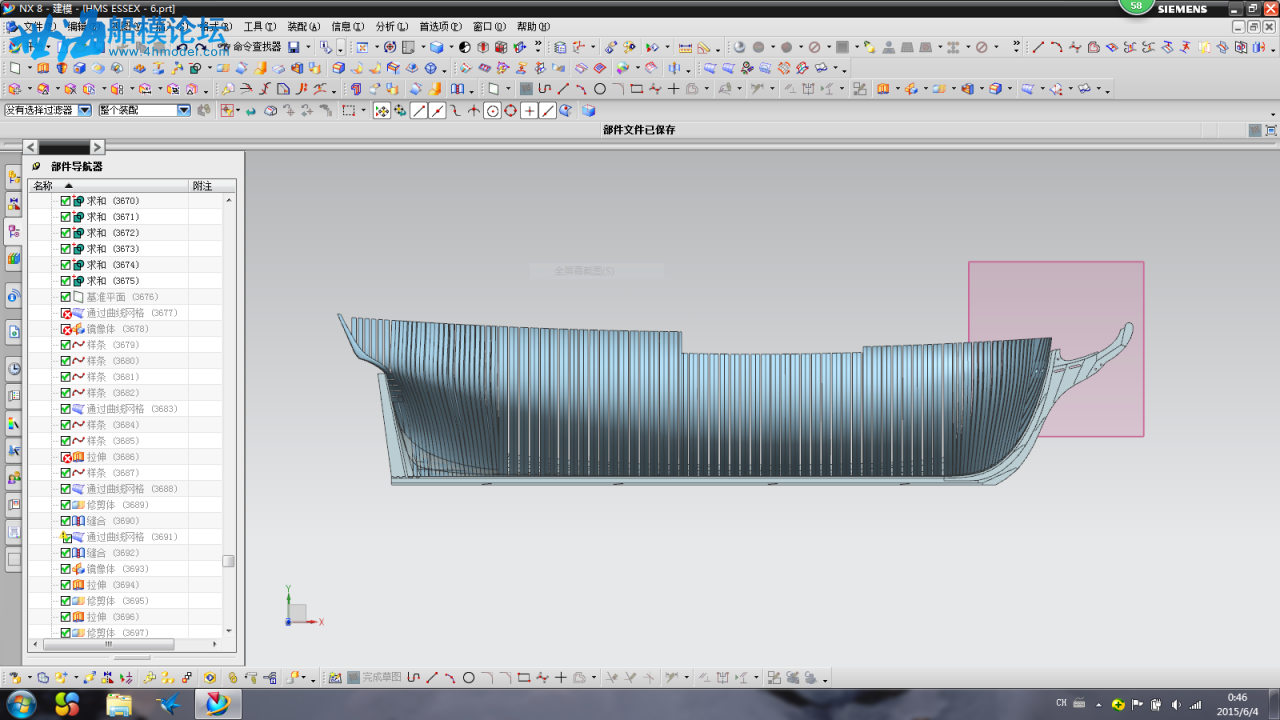Click the circle curve icon in third toolbar row

(x=600, y=89)
